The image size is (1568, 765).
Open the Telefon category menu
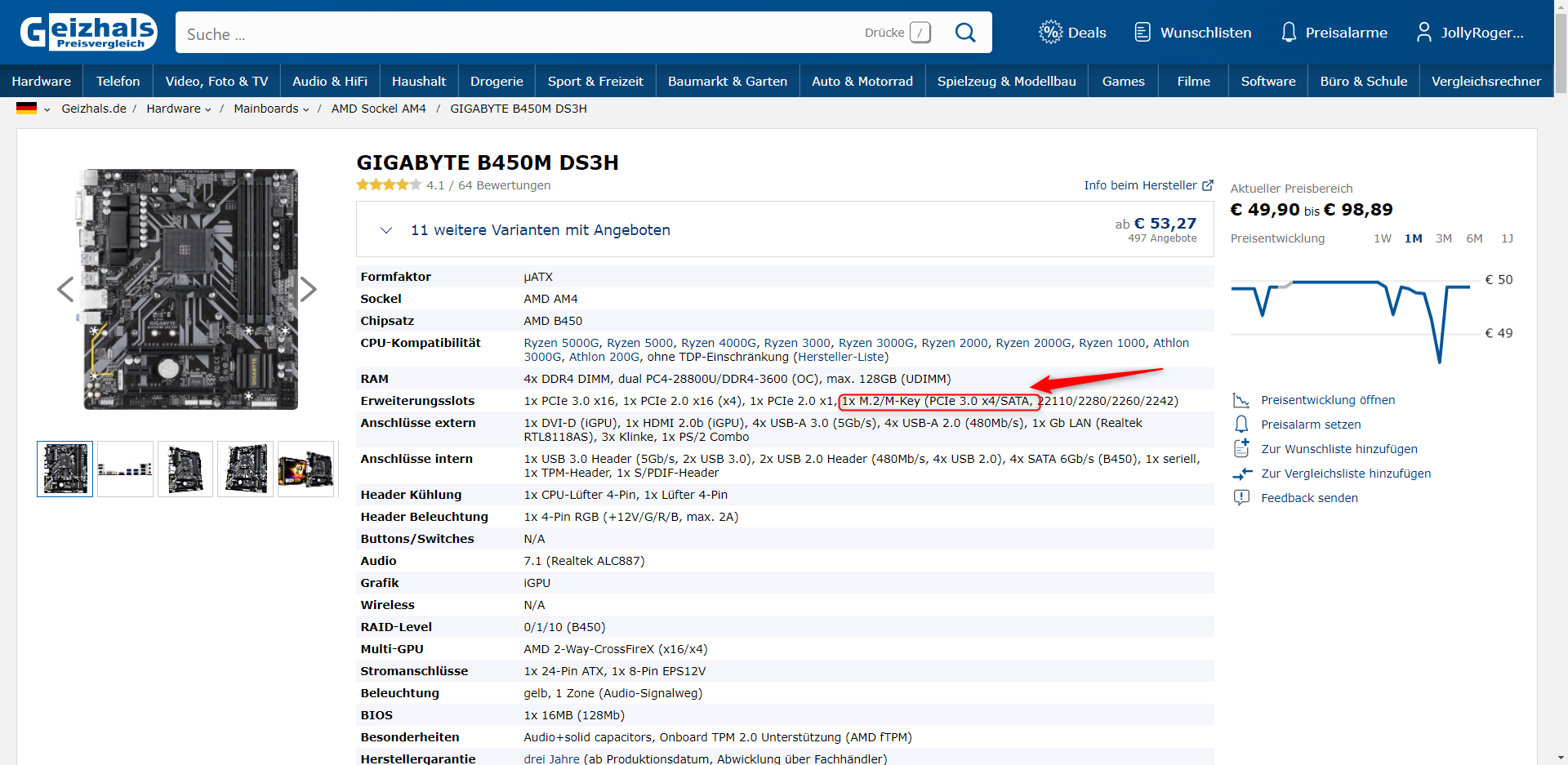pos(118,81)
